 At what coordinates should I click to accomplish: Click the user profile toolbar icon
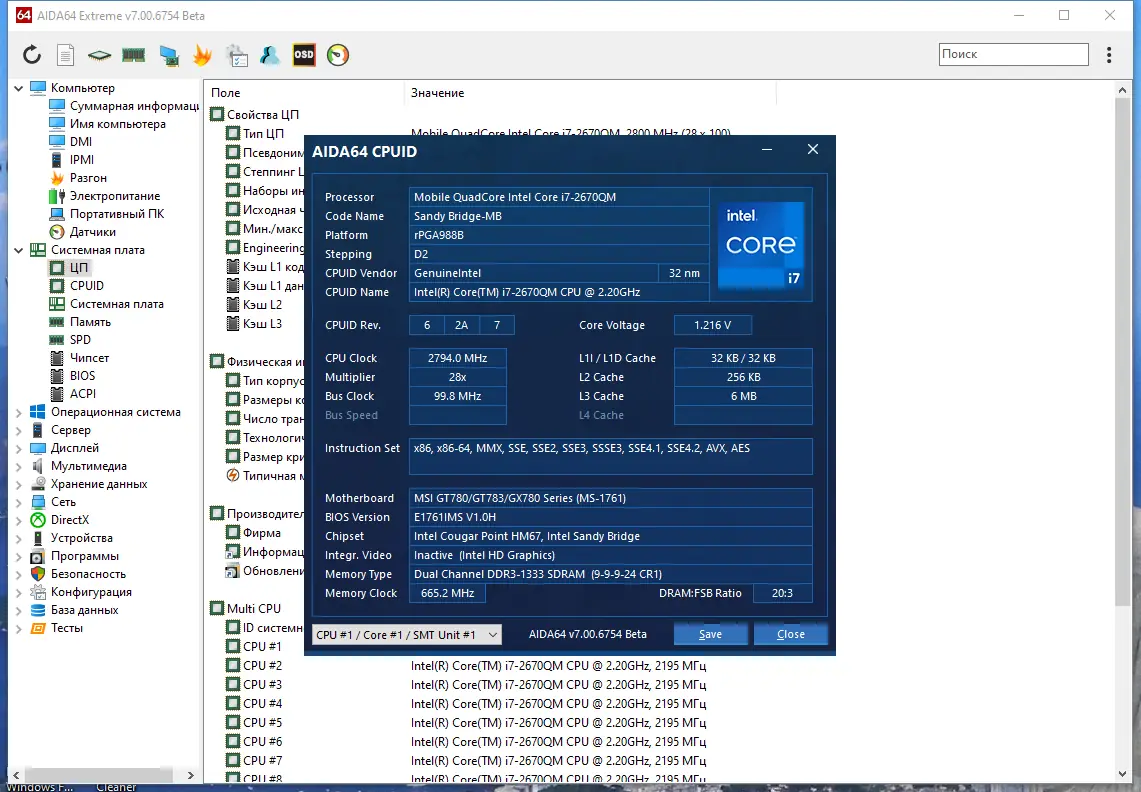(270, 55)
